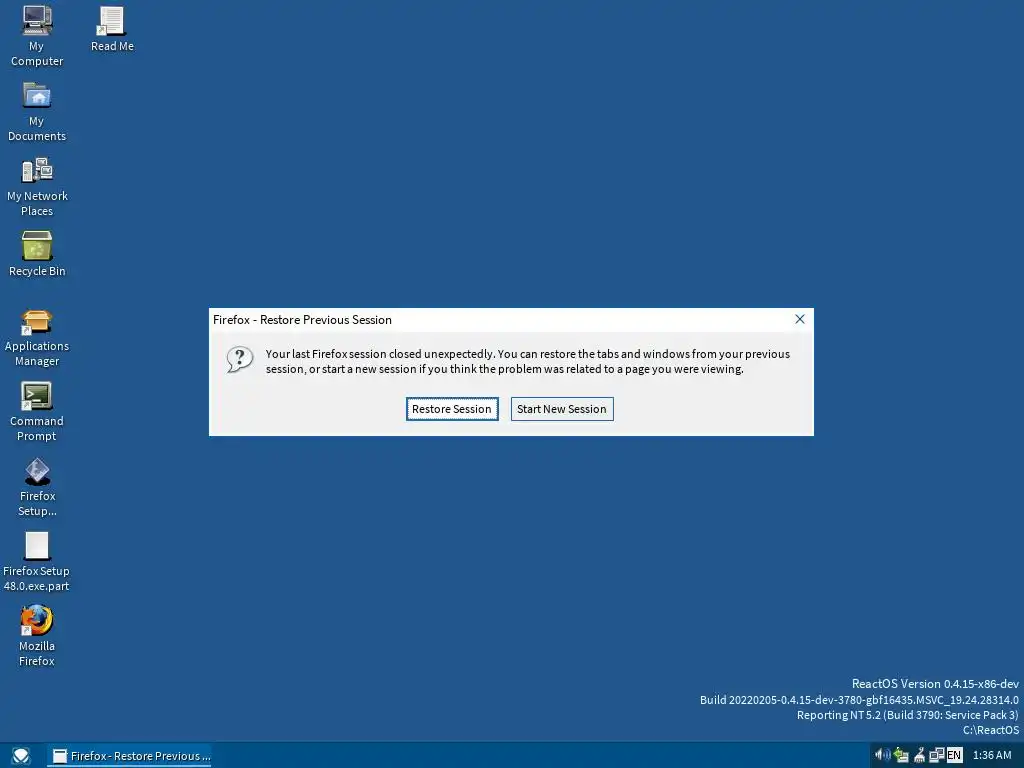Click the dialog title Firefox - Restore Previous Session
The image size is (1024, 768).
point(302,319)
